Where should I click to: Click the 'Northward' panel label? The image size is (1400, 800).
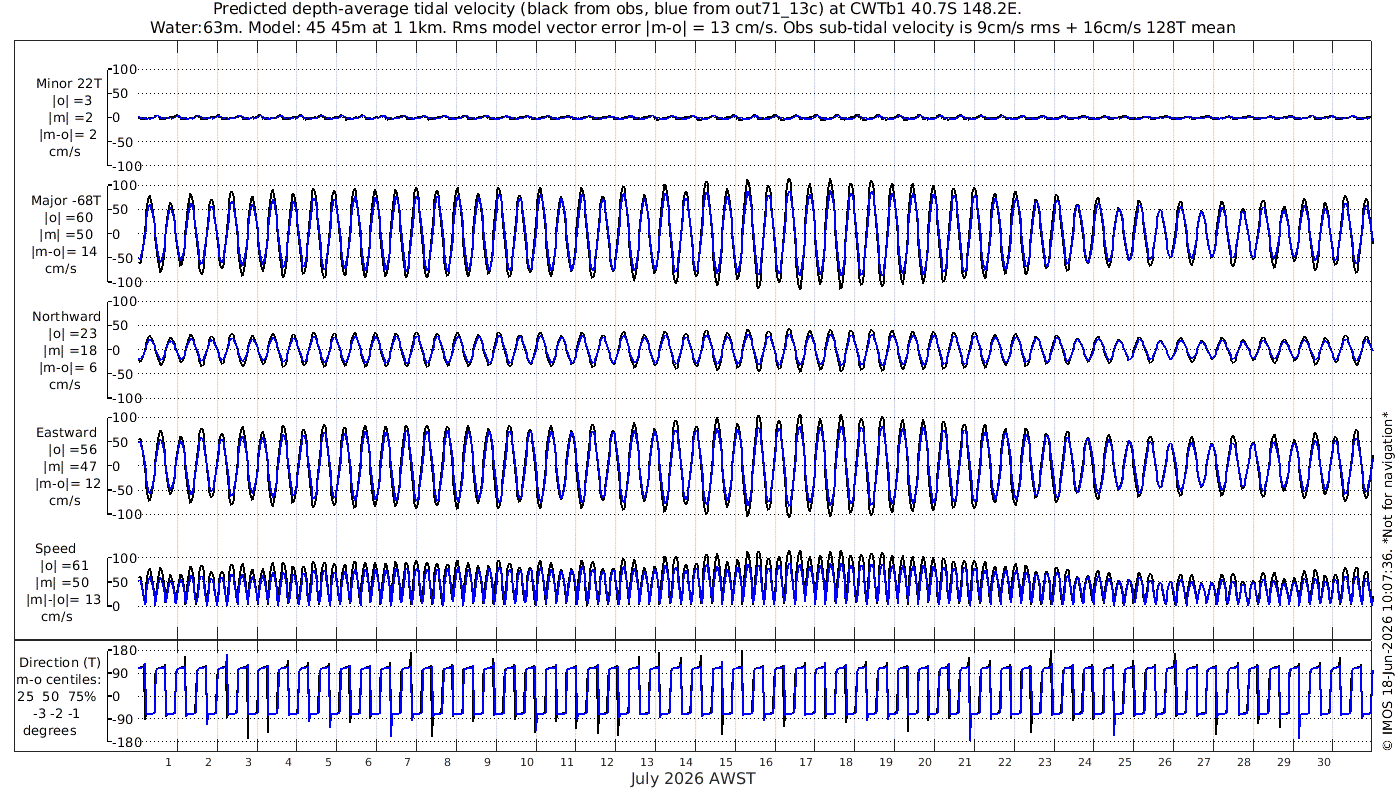[66, 317]
